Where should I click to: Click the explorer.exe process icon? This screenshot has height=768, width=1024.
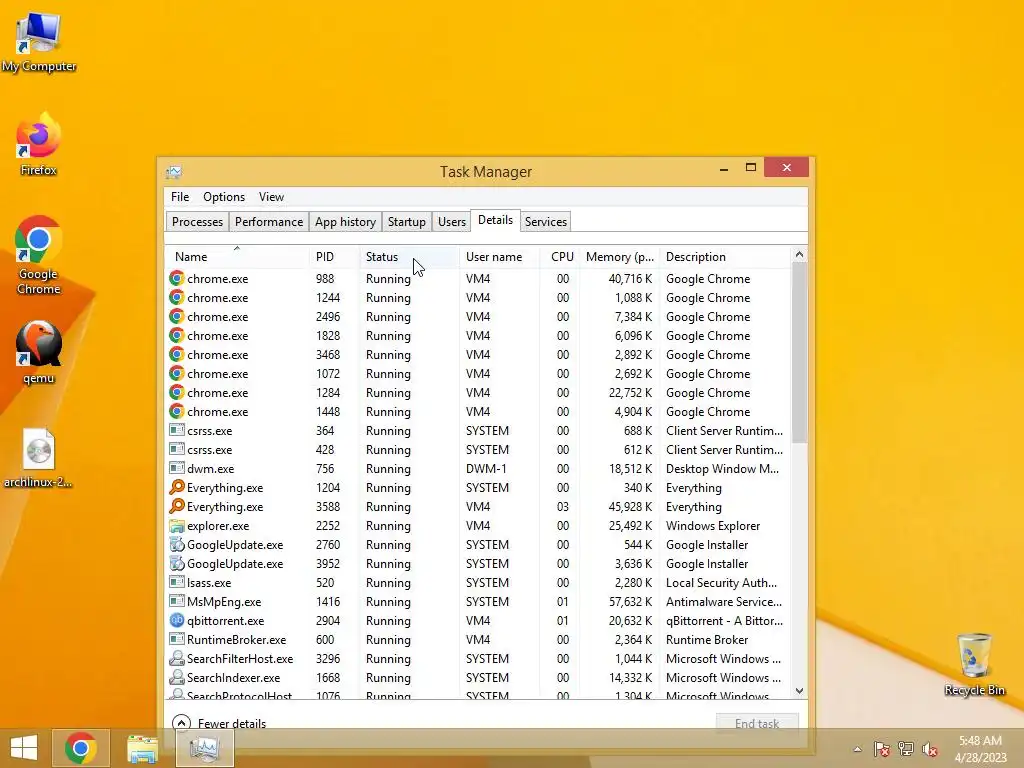tap(176, 525)
